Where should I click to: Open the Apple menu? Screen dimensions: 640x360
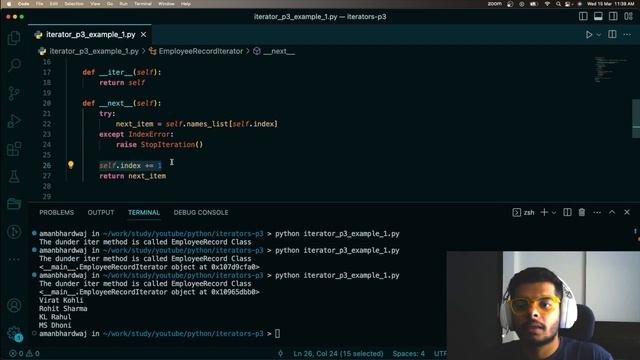pos(9,4)
